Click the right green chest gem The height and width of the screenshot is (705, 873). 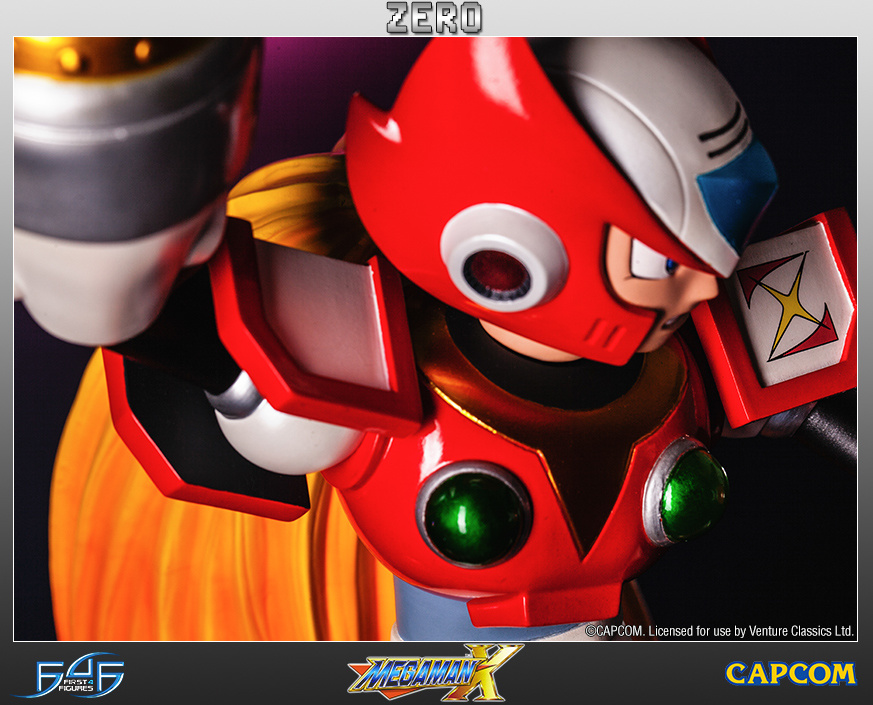[x=692, y=493]
